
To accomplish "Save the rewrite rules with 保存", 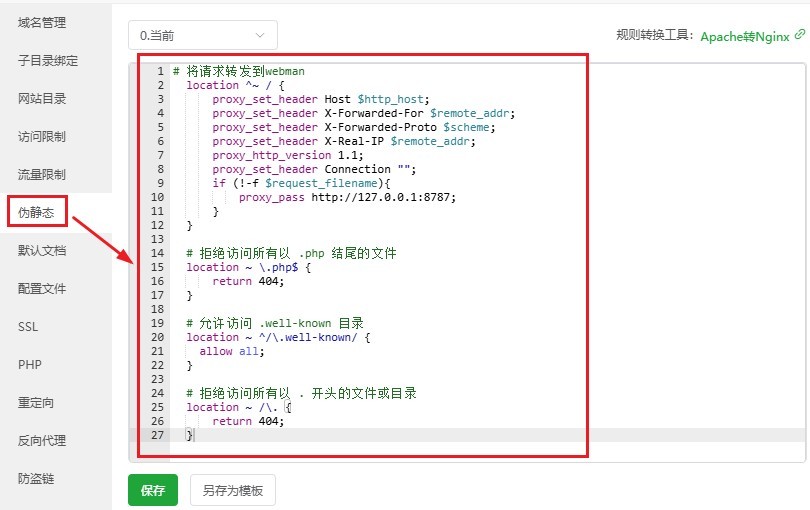I will [x=153, y=490].
